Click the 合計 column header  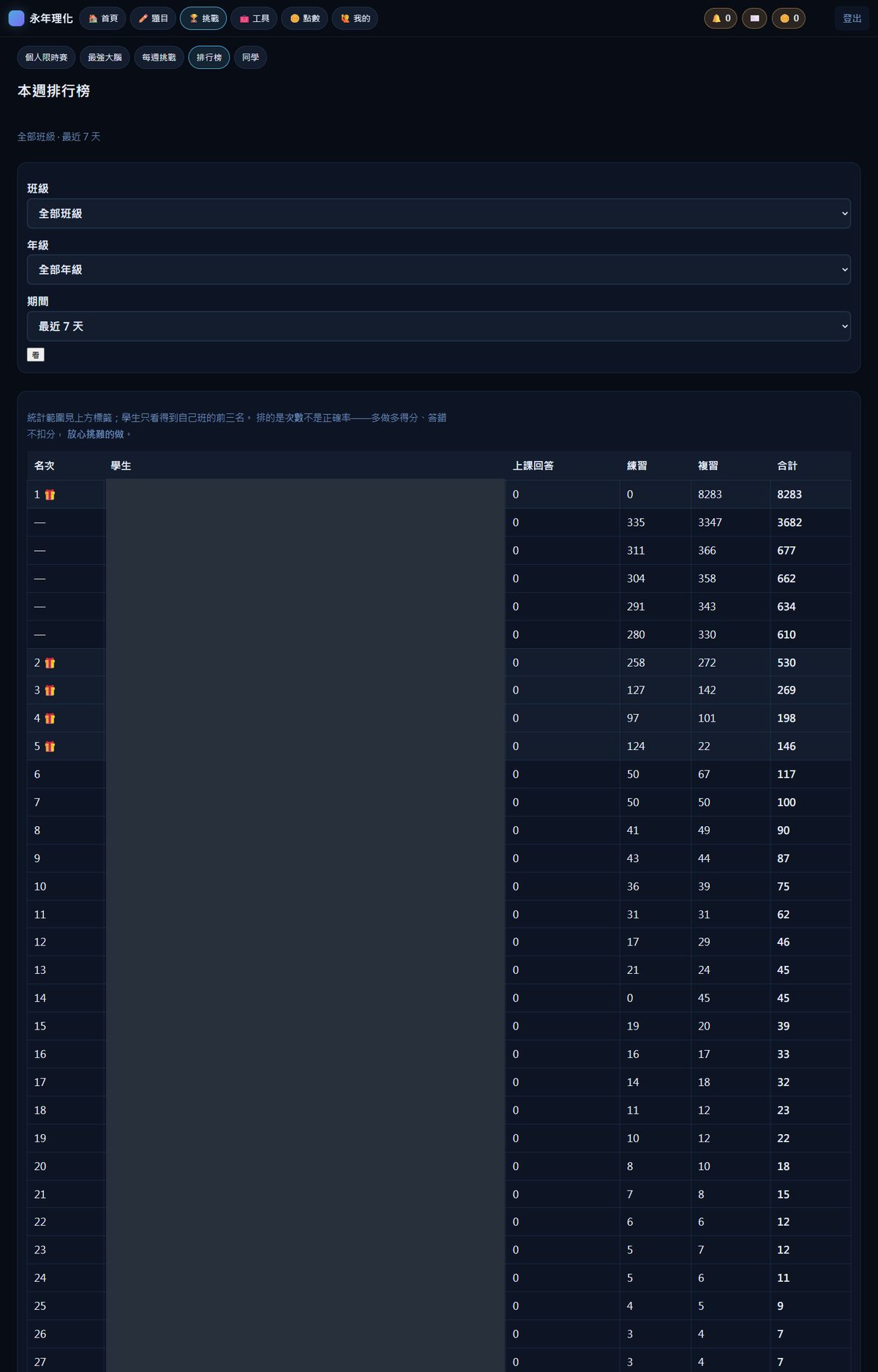787,465
